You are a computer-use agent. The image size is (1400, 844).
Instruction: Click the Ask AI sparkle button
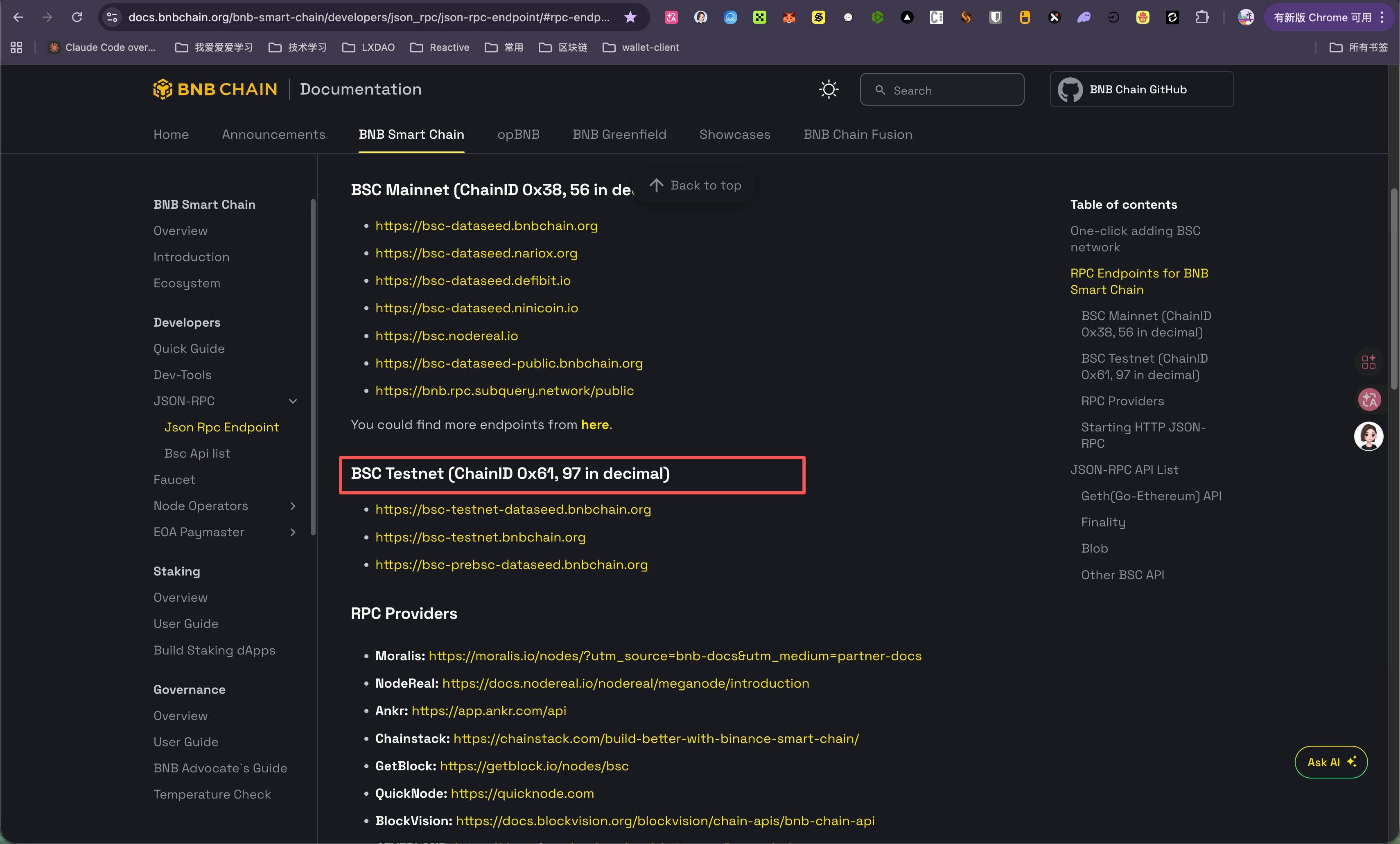pos(1331,762)
